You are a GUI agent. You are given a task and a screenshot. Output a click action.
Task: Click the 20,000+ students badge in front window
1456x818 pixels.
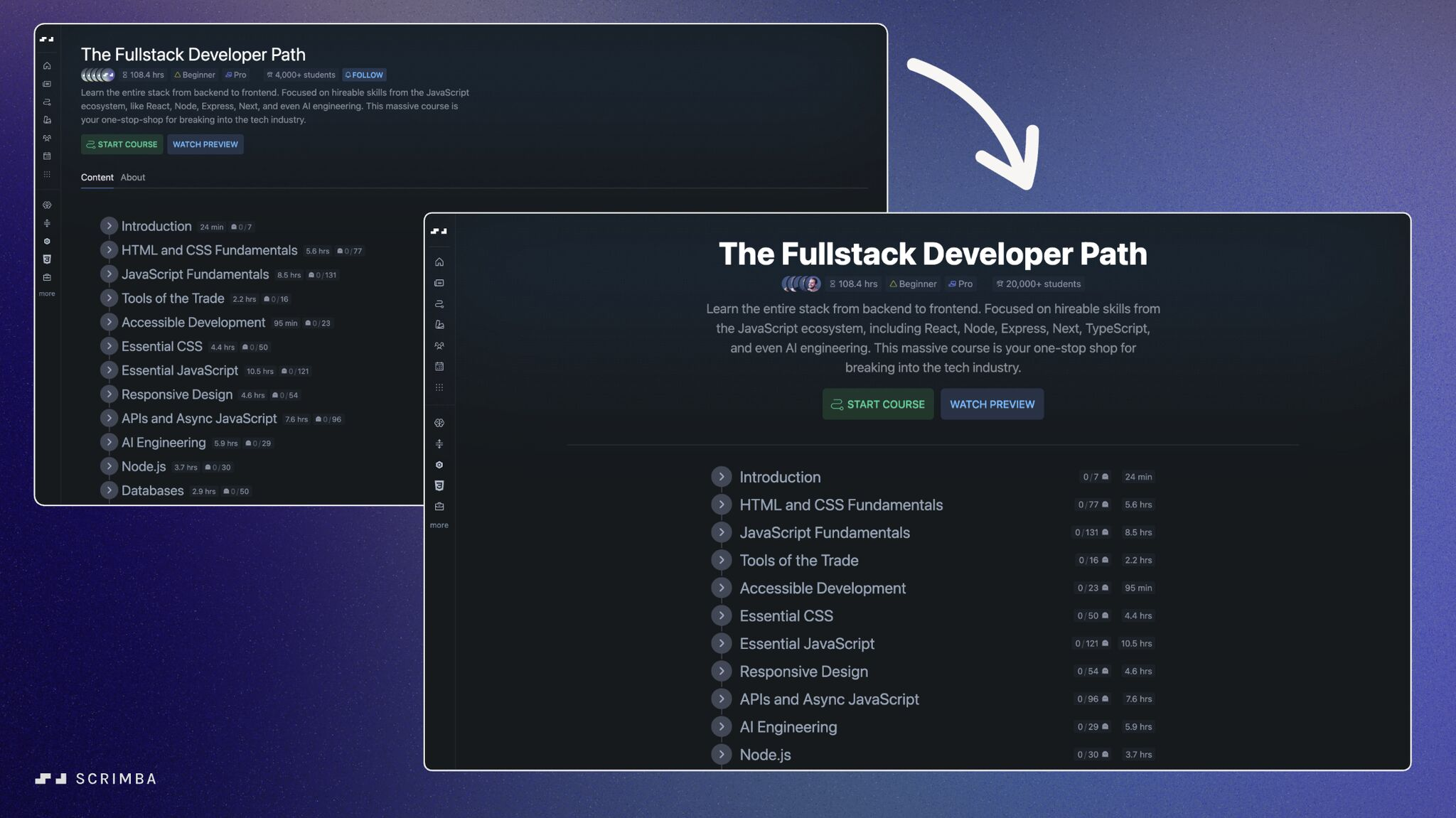pos(1038,284)
